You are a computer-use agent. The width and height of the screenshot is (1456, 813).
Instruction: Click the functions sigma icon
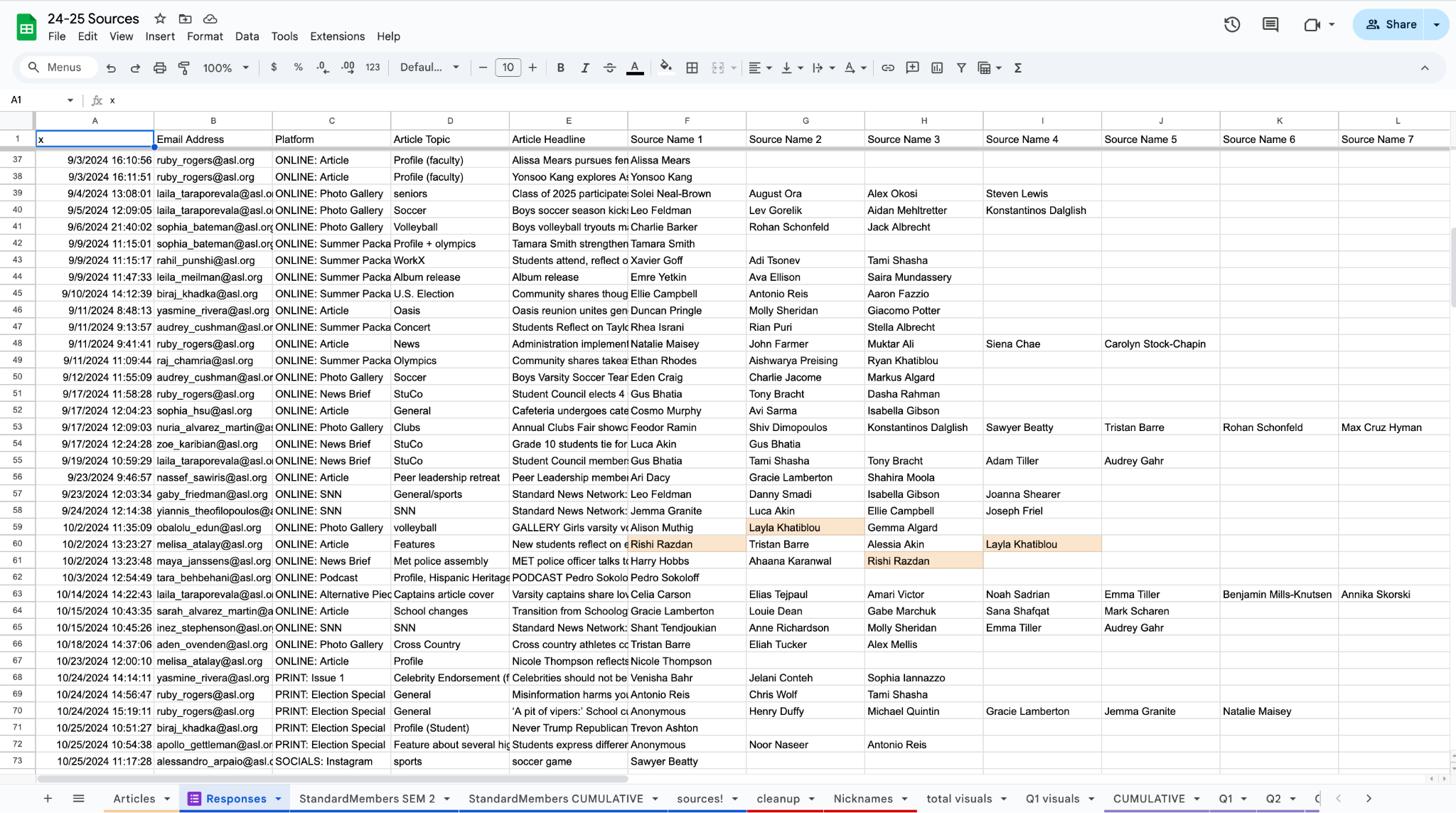[x=1017, y=68]
